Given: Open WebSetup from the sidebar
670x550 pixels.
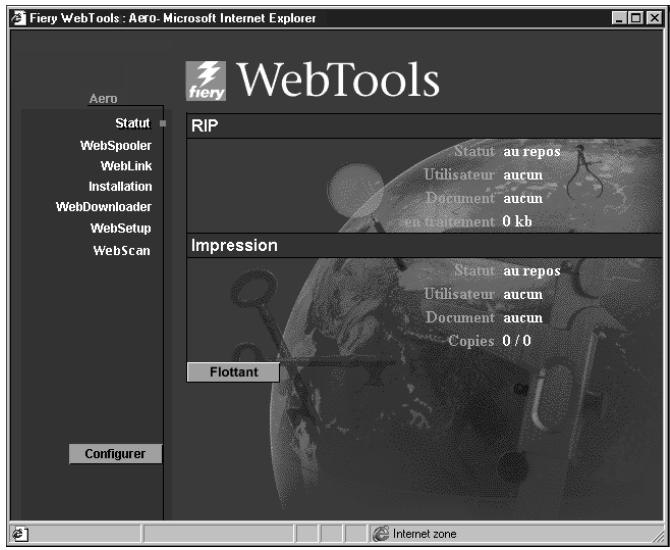Looking at the screenshot, I should (x=120, y=228).
